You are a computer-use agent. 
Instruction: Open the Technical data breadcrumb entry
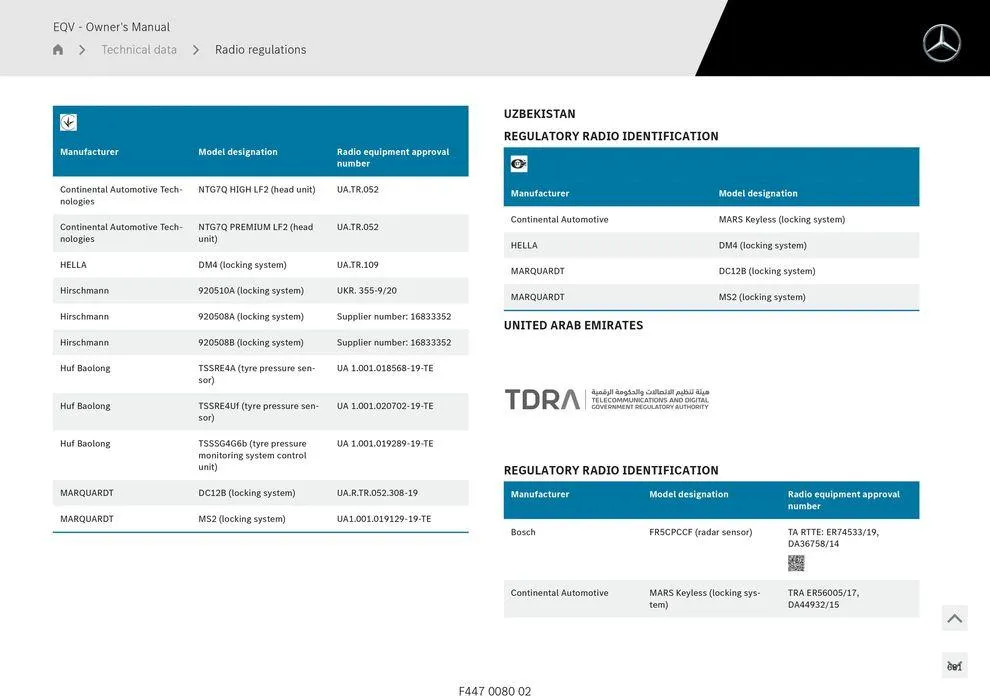139,47
